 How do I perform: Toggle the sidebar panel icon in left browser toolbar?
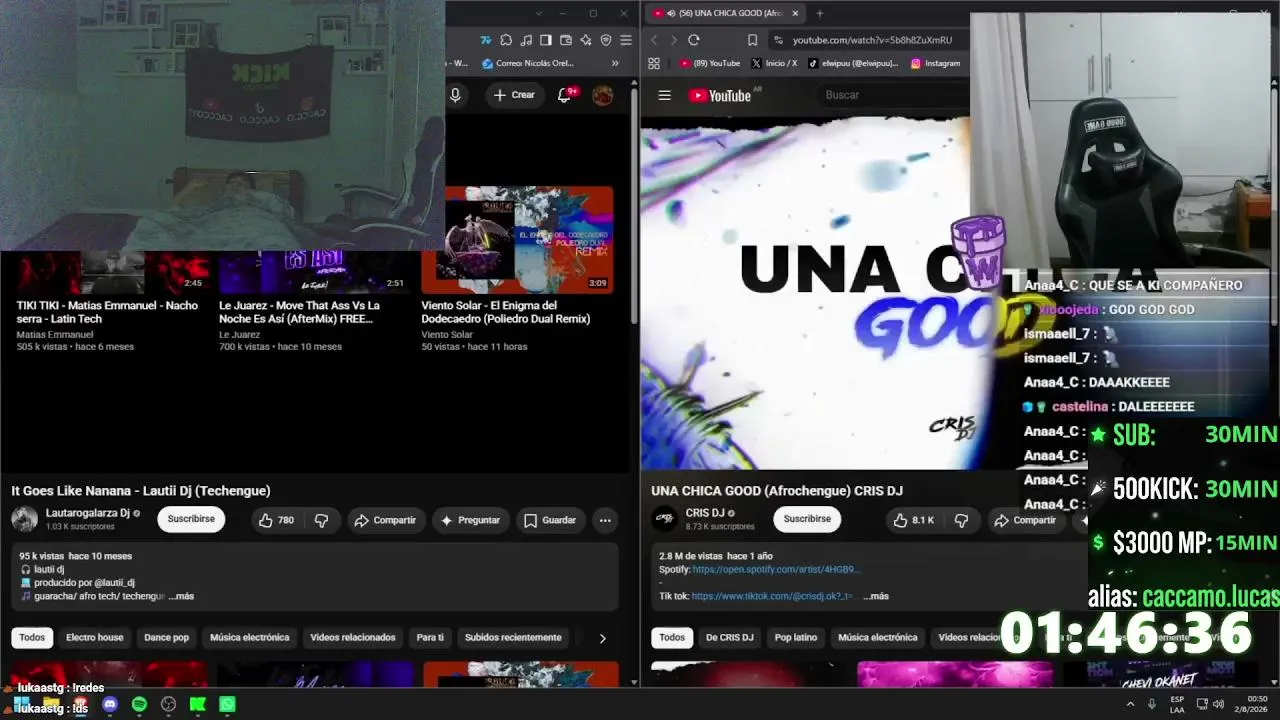[546, 40]
